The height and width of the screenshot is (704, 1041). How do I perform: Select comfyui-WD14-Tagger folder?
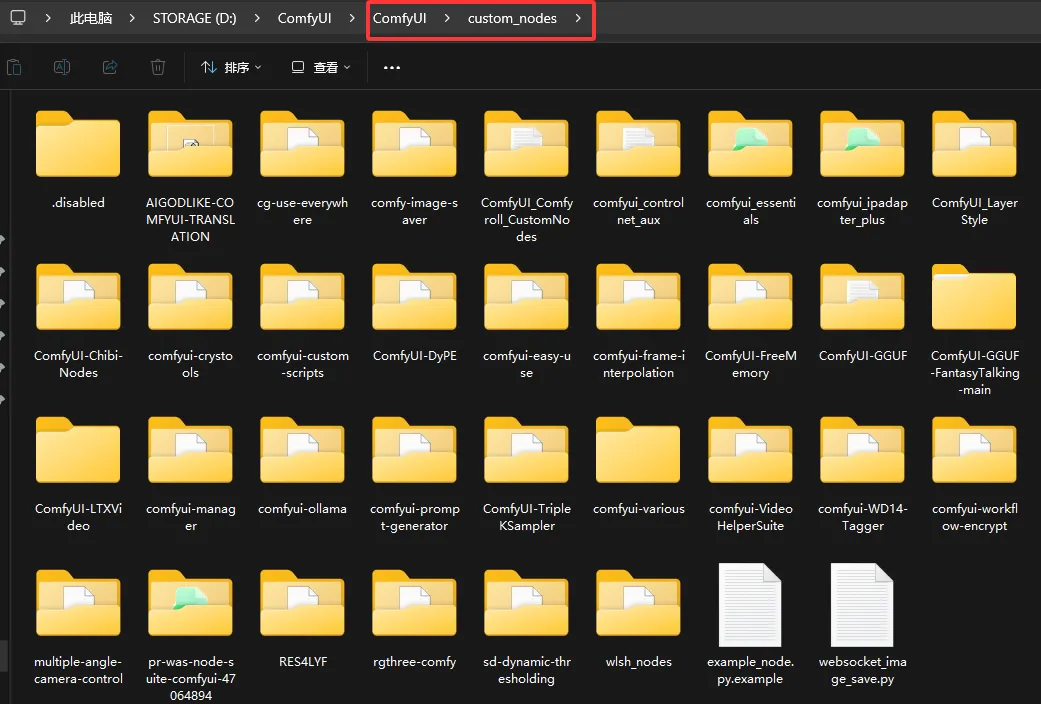[x=862, y=474]
